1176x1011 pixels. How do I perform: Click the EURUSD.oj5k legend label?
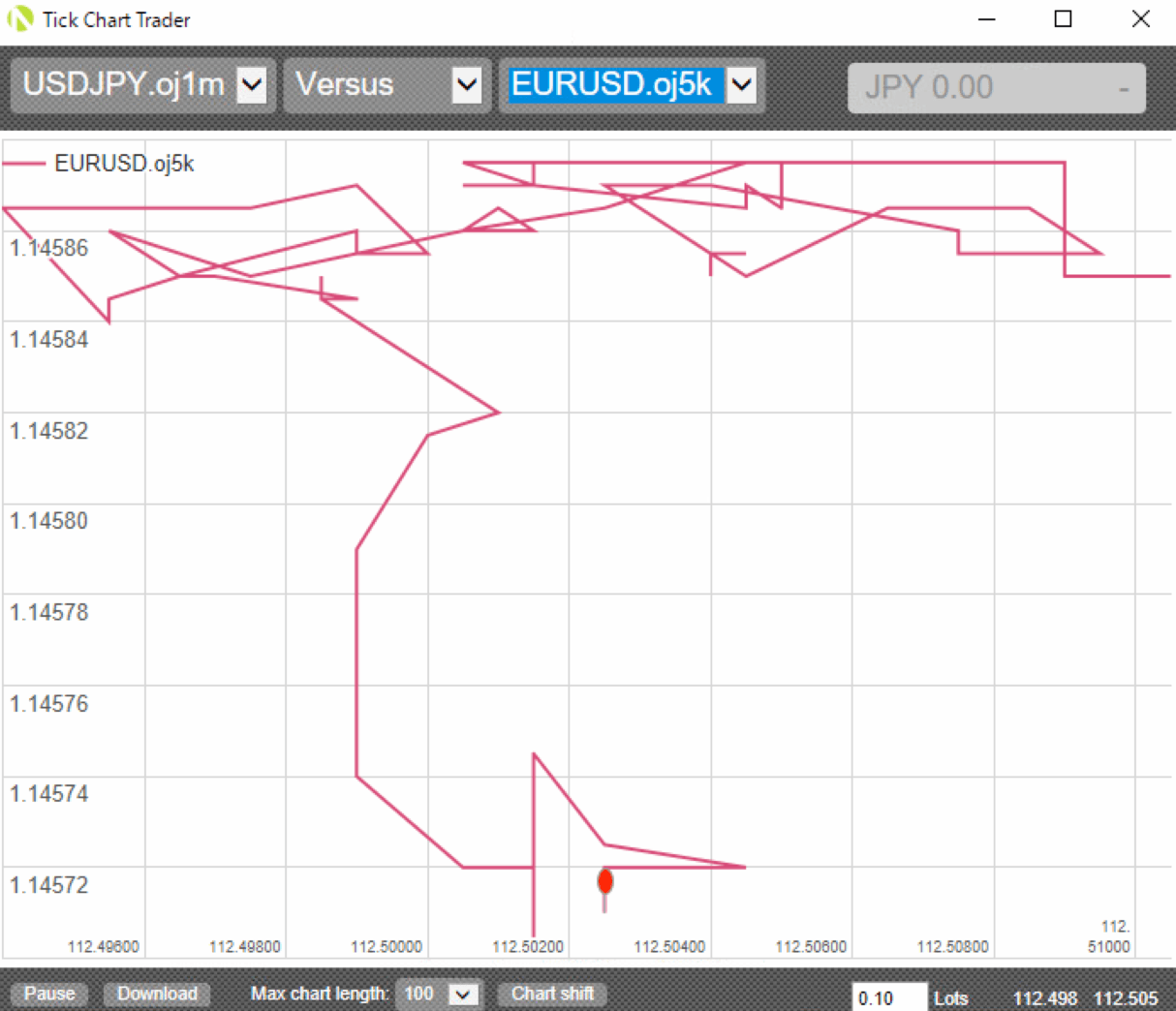(x=124, y=164)
